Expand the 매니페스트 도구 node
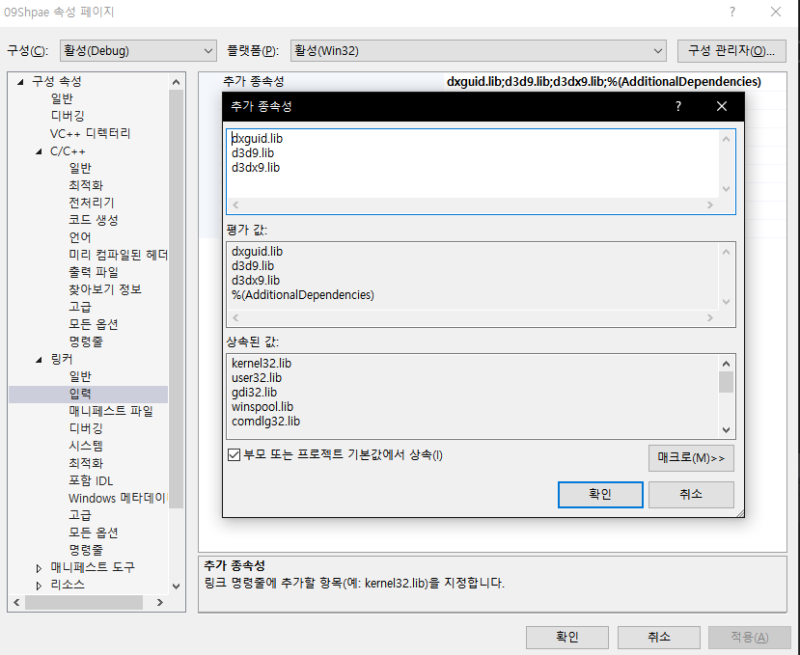 [x=39, y=567]
